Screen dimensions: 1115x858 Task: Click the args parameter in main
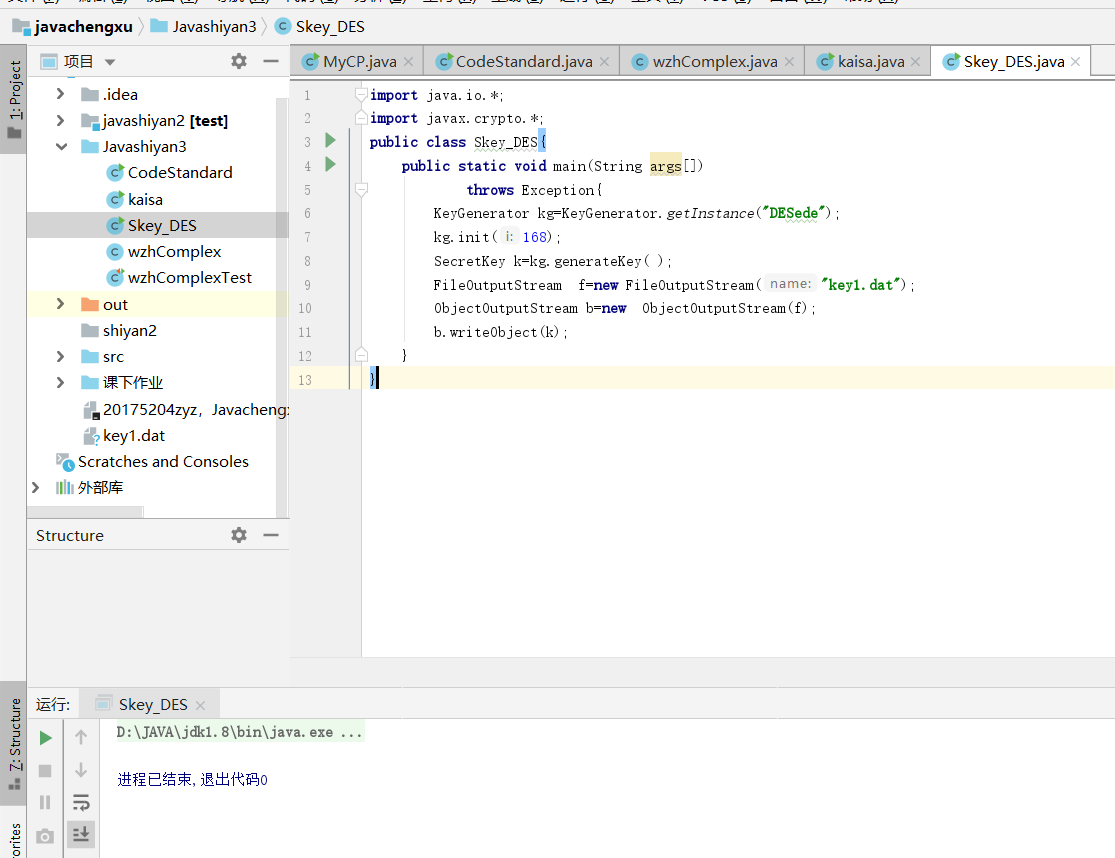coord(666,166)
